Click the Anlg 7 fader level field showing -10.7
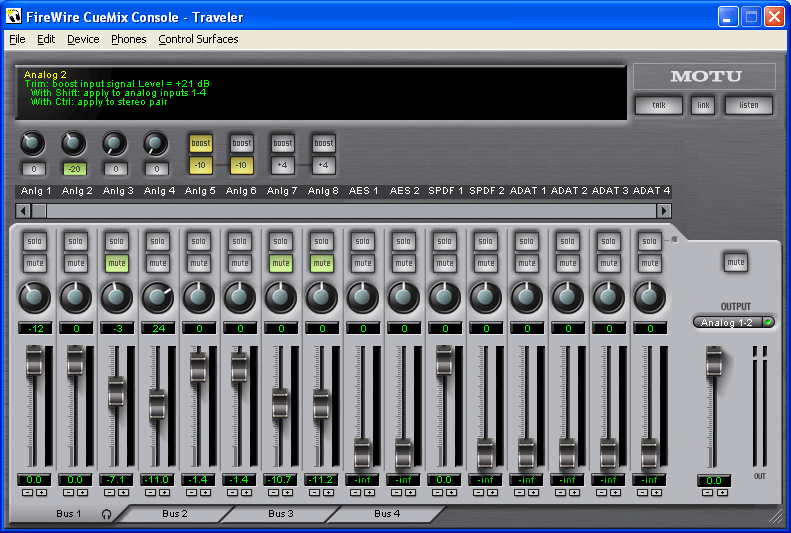The image size is (791, 533). pos(280,480)
